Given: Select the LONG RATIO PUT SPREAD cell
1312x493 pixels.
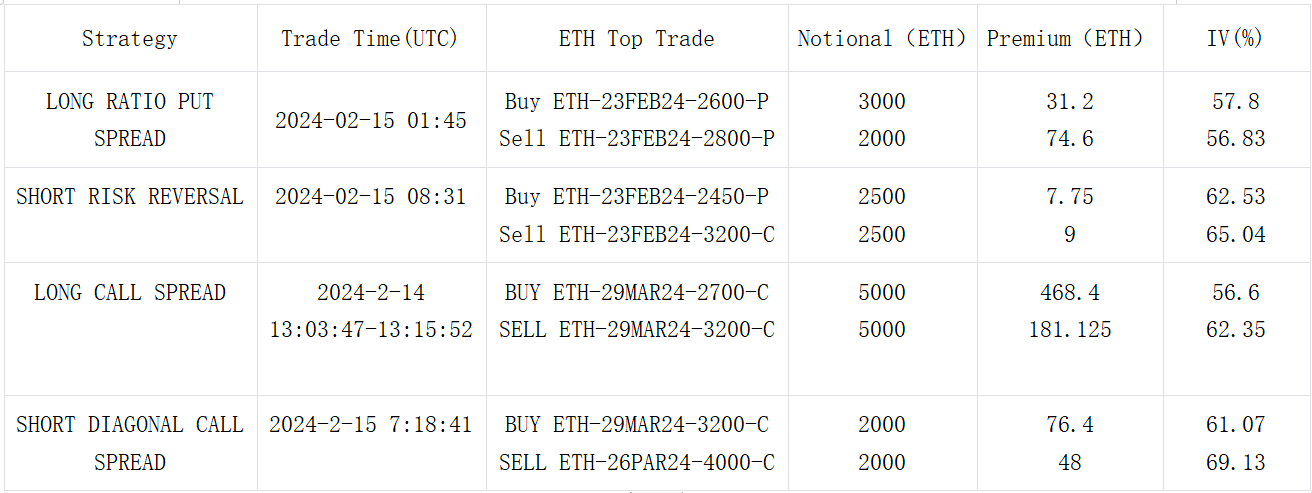Looking at the screenshot, I should (129, 120).
